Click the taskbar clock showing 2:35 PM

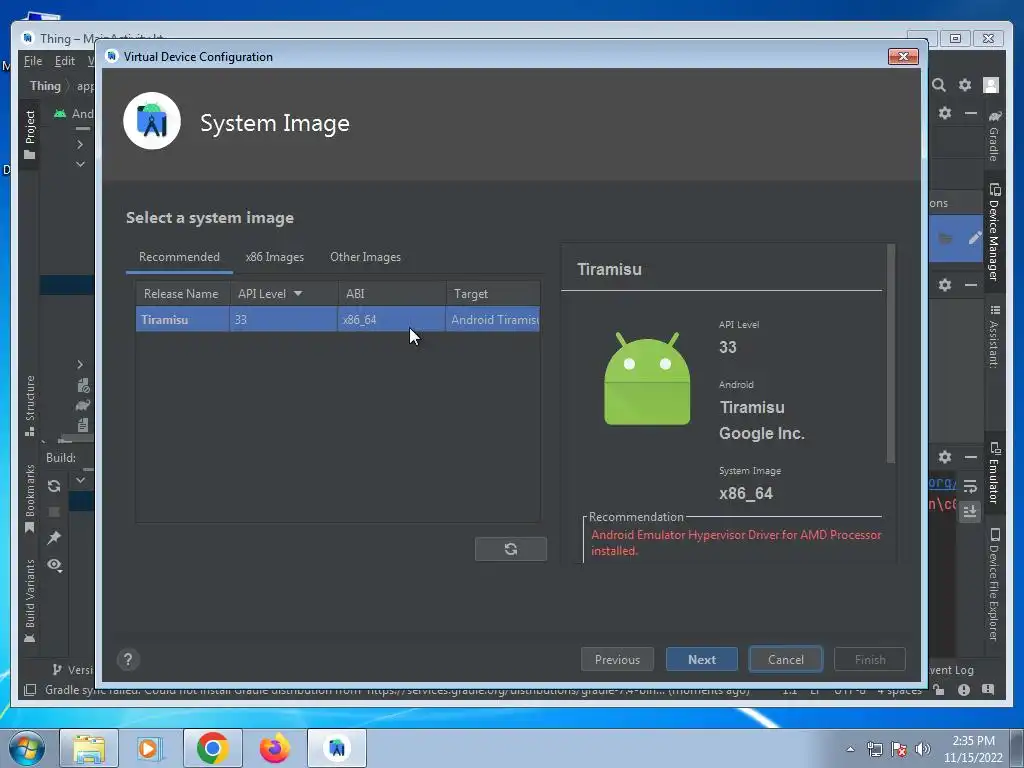point(973,748)
